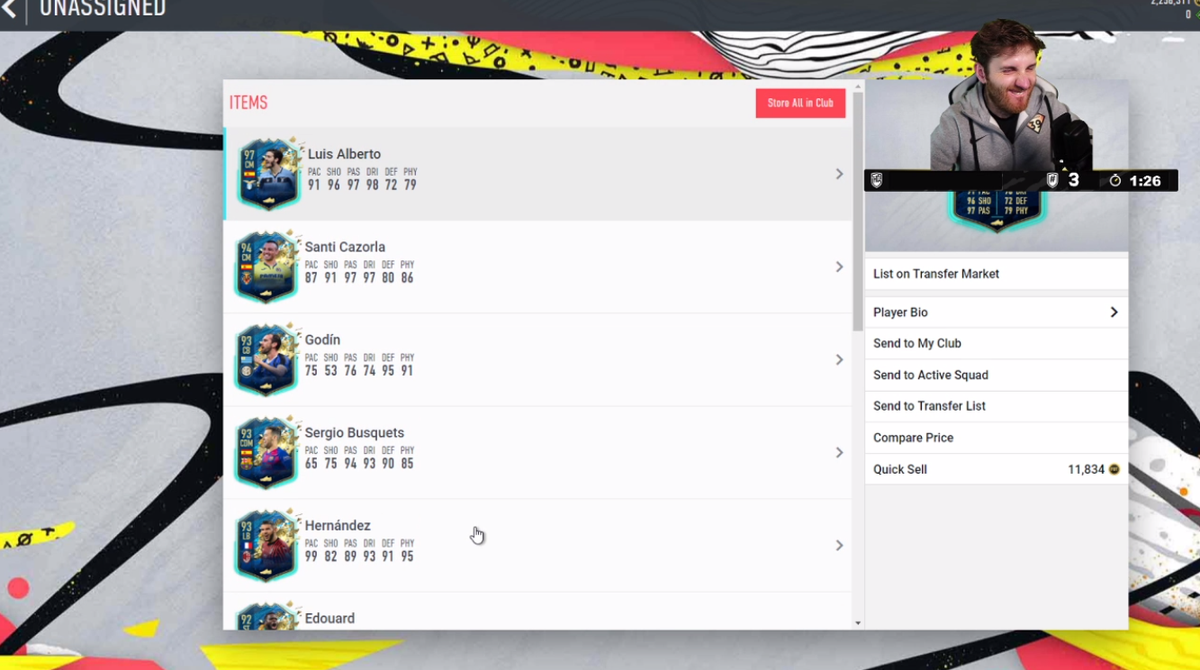Viewport: 1200px width, 670px height.
Task: Click the 1:26 timer text
Action: point(1145,181)
